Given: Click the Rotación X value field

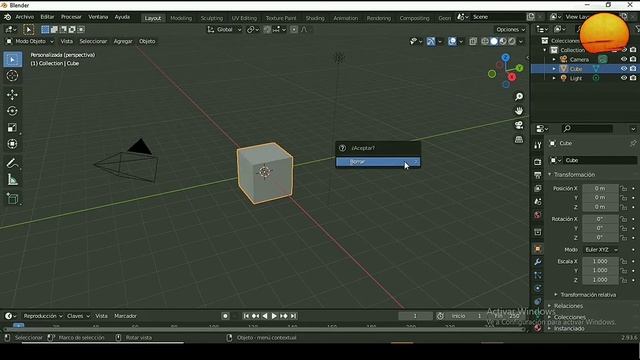Looking at the screenshot, I should pyautogui.click(x=600, y=219).
